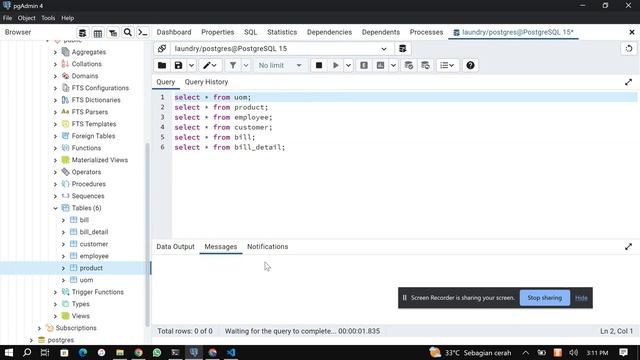Open the File menu
This screenshot has width=640, height=360.
(x=7, y=18)
